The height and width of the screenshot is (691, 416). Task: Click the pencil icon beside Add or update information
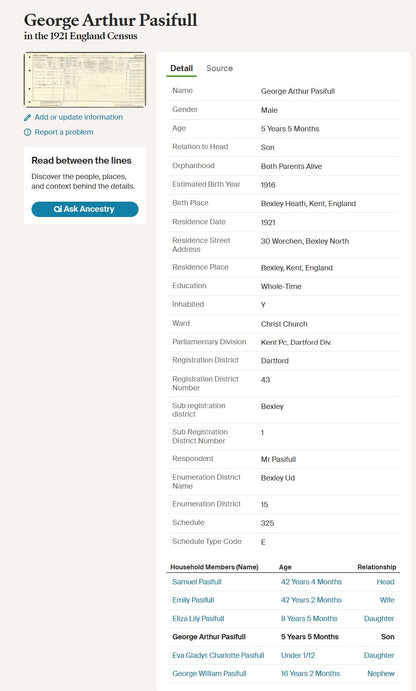point(27,118)
